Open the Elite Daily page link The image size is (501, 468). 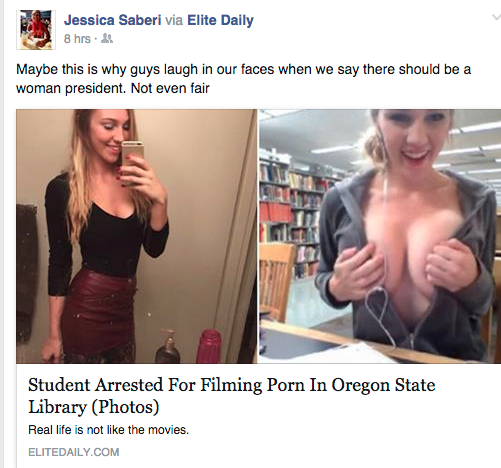tap(220, 20)
